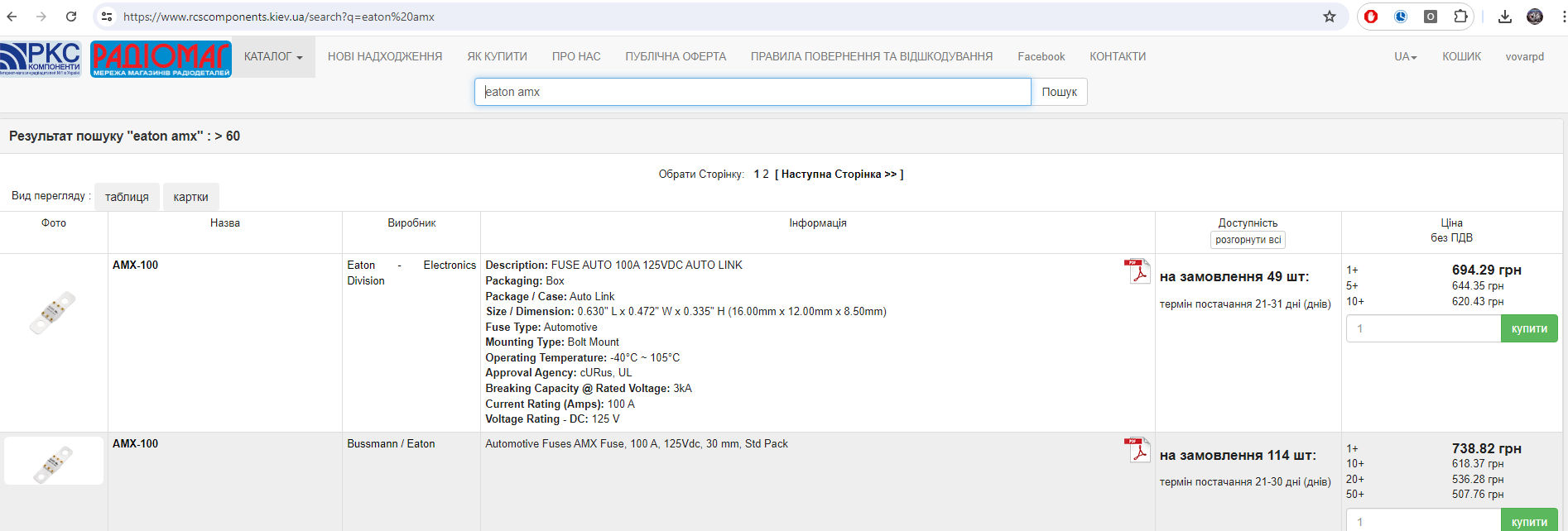This screenshot has height=531, width=1568.
Task: Click the Доступність column header
Action: point(1248,223)
